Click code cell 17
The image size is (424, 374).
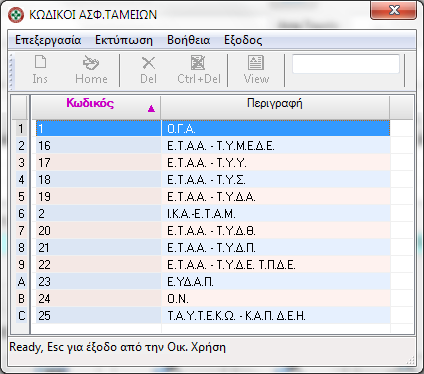98,163
